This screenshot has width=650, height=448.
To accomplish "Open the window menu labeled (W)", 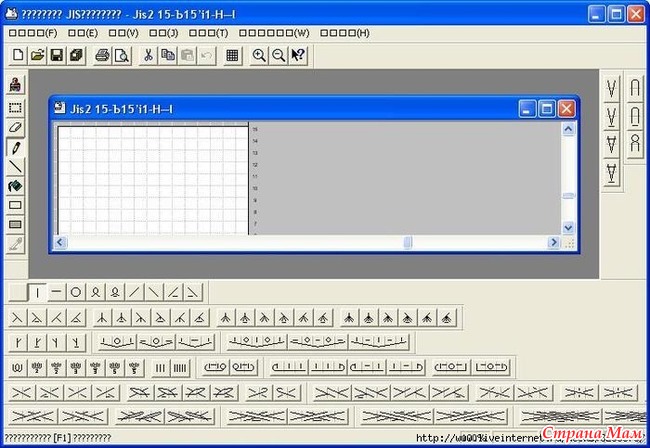I will (274, 33).
